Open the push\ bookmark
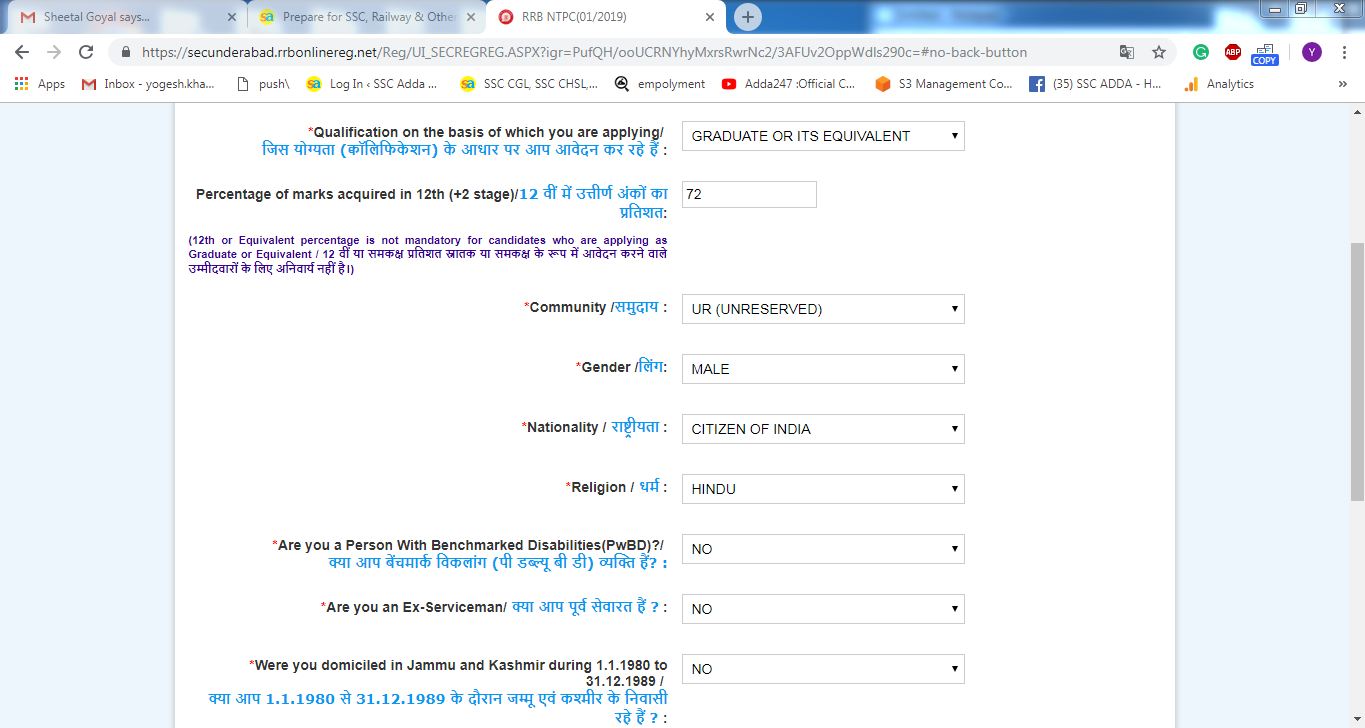Screen dimensions: 1365x728 point(262,84)
